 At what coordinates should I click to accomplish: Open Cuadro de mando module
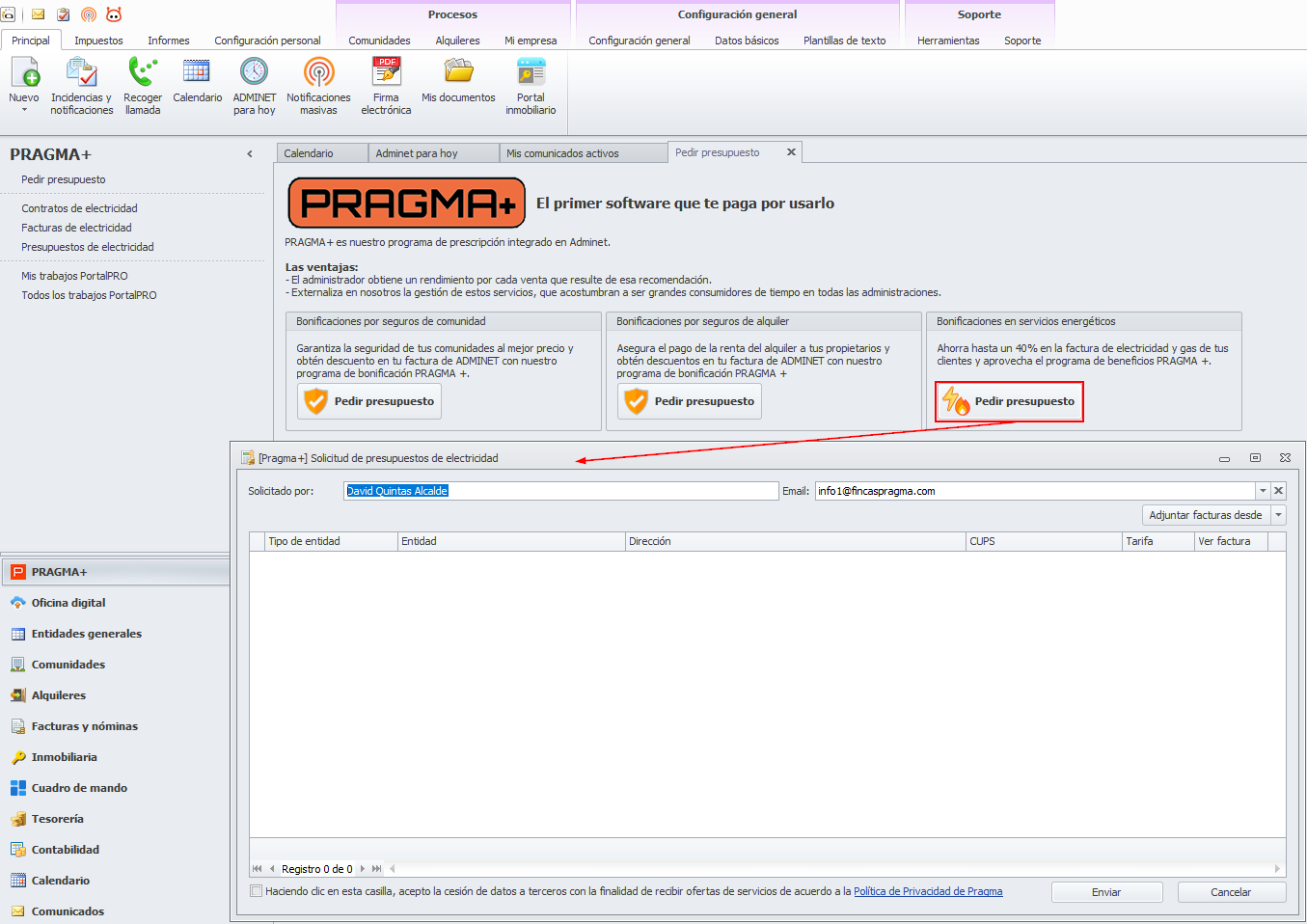[115, 788]
